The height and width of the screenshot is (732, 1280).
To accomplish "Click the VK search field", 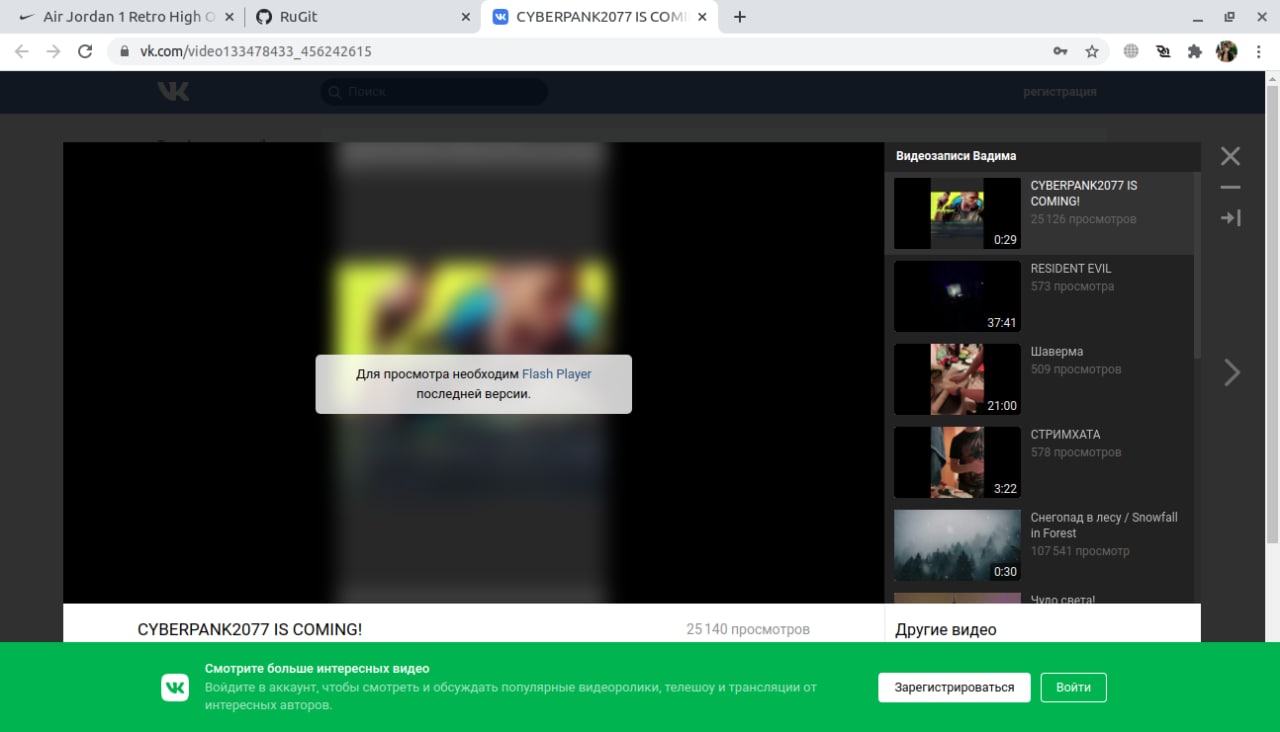I will pos(434,91).
